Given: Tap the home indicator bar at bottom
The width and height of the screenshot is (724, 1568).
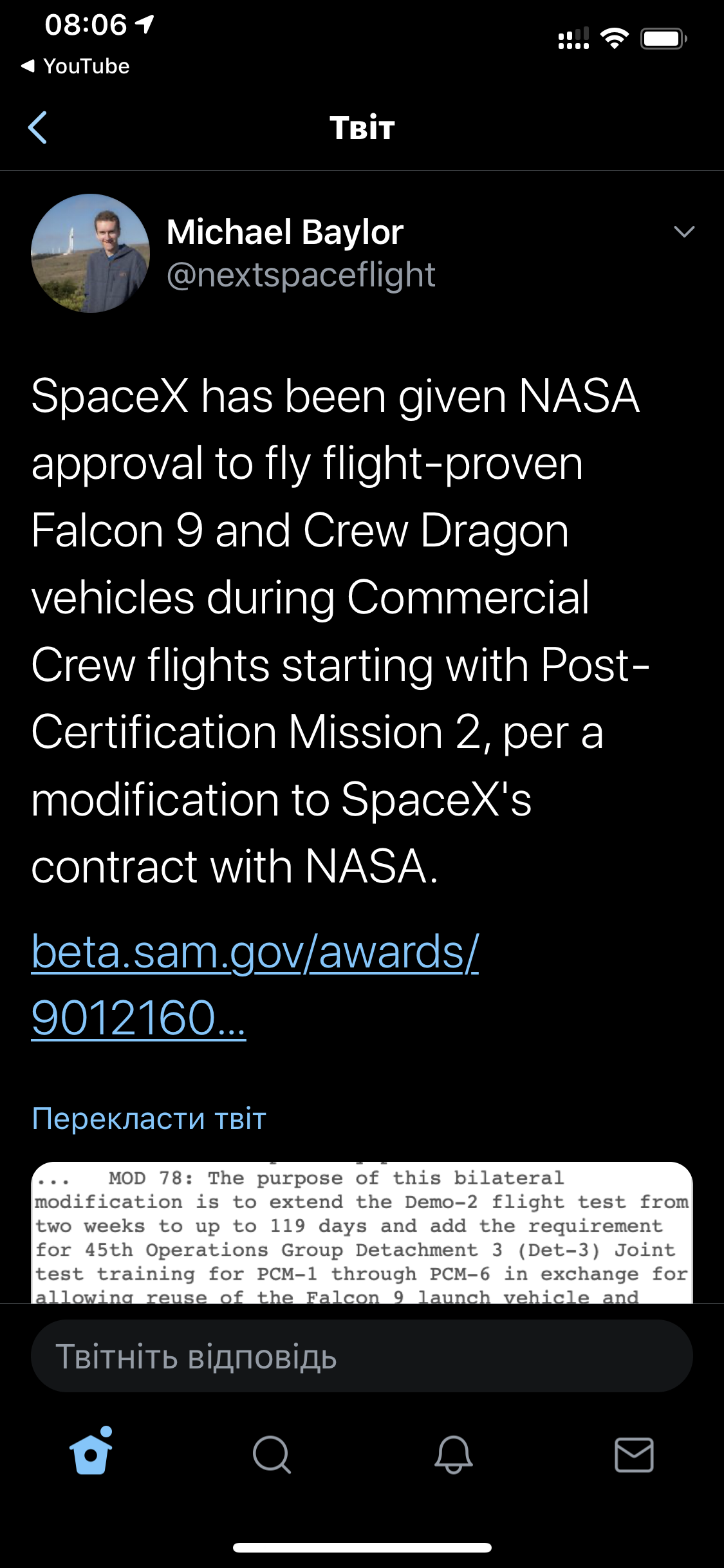Looking at the screenshot, I should 362,1547.
